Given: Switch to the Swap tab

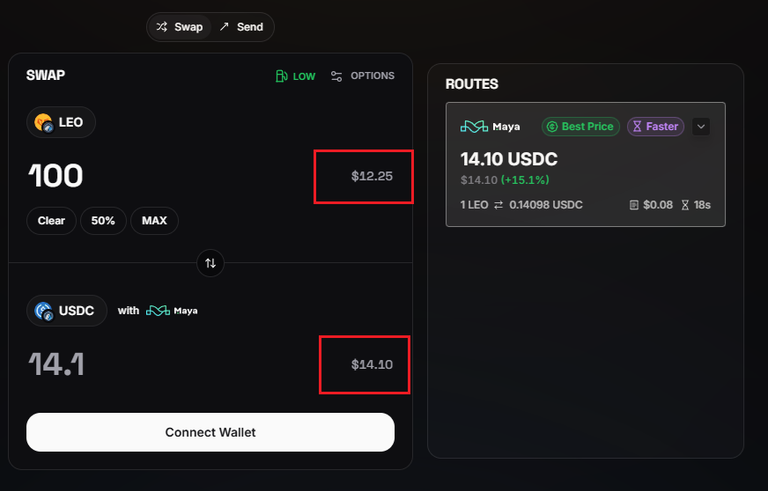Looking at the screenshot, I should coord(179,27).
